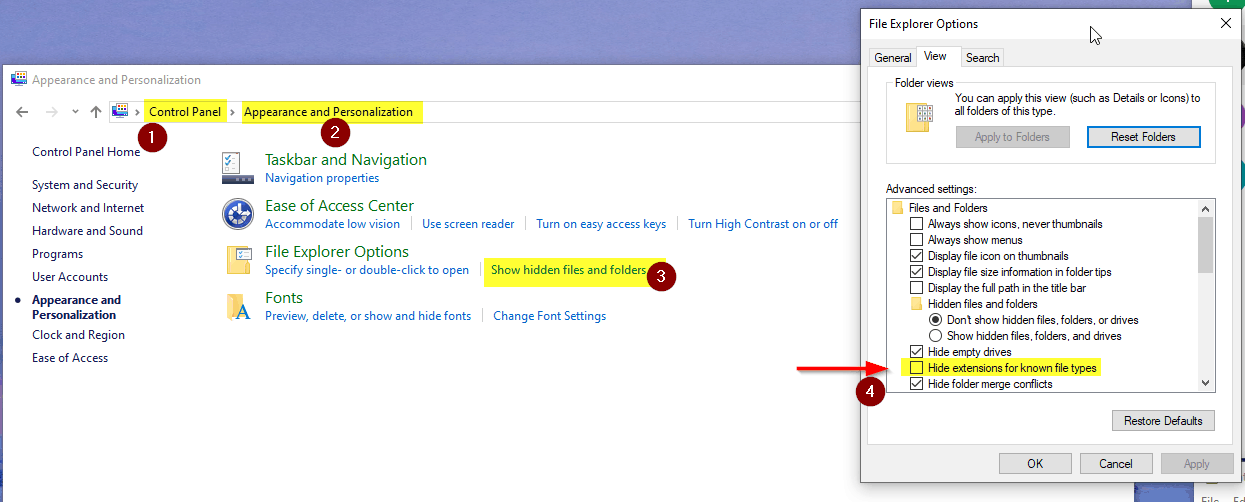1245x502 pixels.
Task: Click the Apply button
Action: (1196, 464)
